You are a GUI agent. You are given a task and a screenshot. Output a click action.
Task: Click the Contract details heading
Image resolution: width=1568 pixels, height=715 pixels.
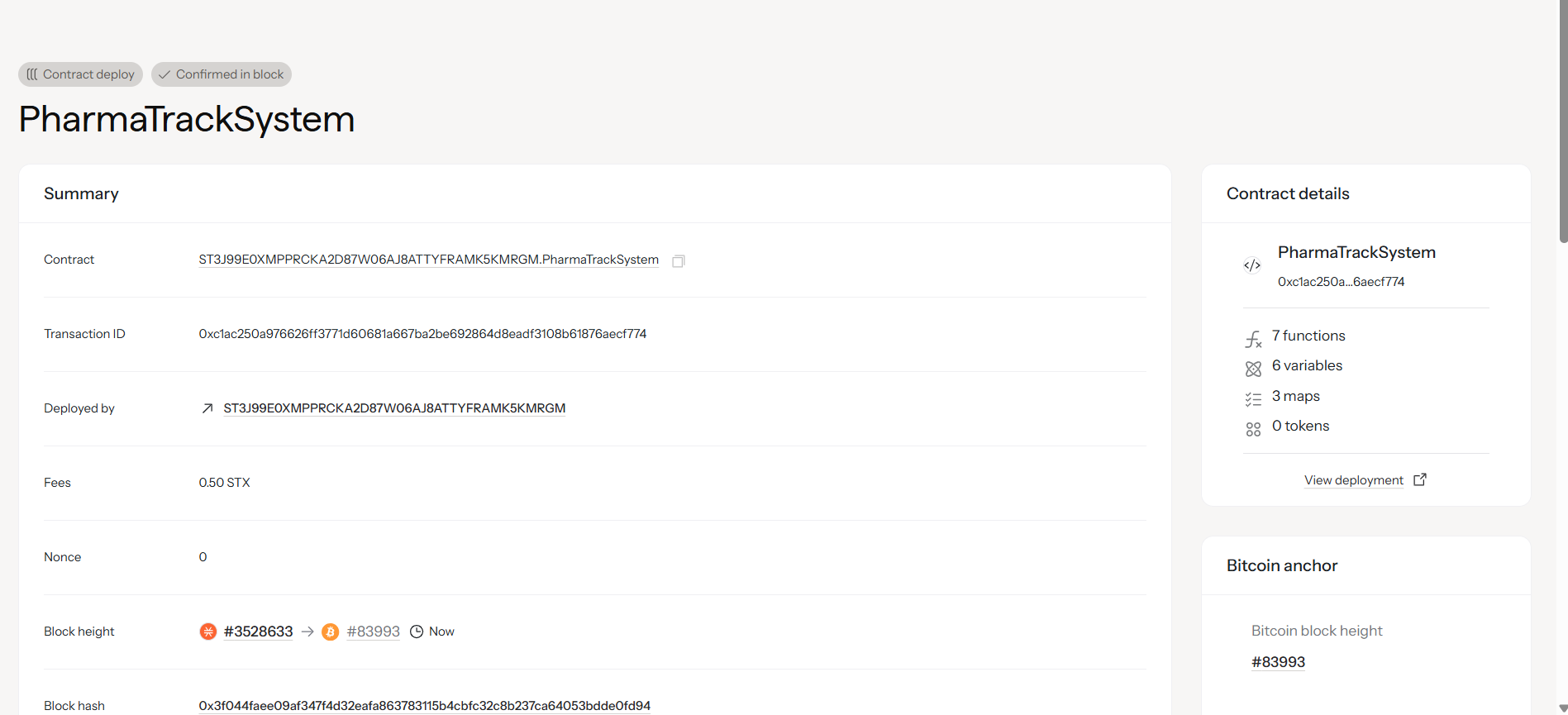click(x=1288, y=193)
